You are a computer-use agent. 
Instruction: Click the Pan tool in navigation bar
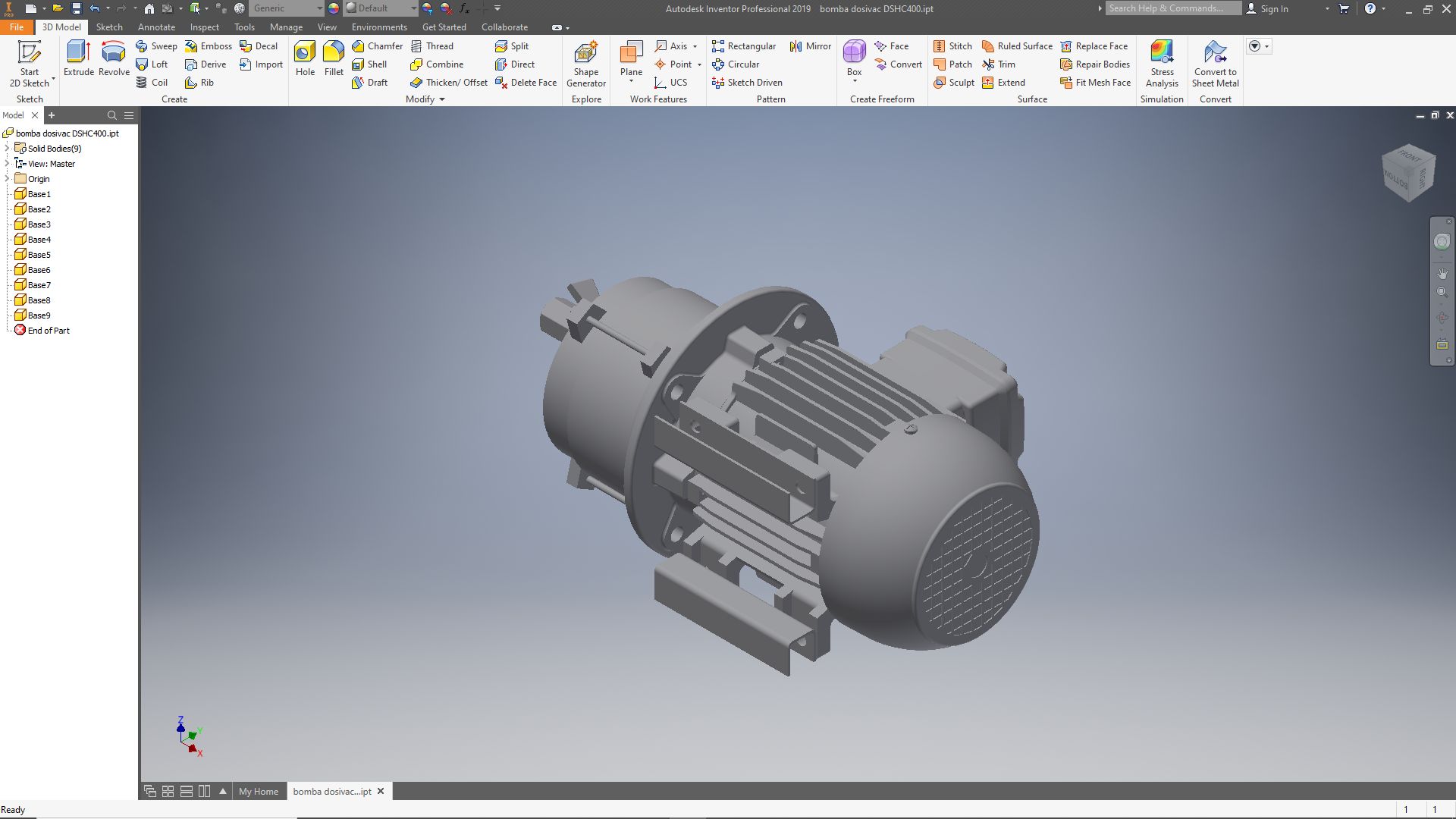click(1442, 273)
